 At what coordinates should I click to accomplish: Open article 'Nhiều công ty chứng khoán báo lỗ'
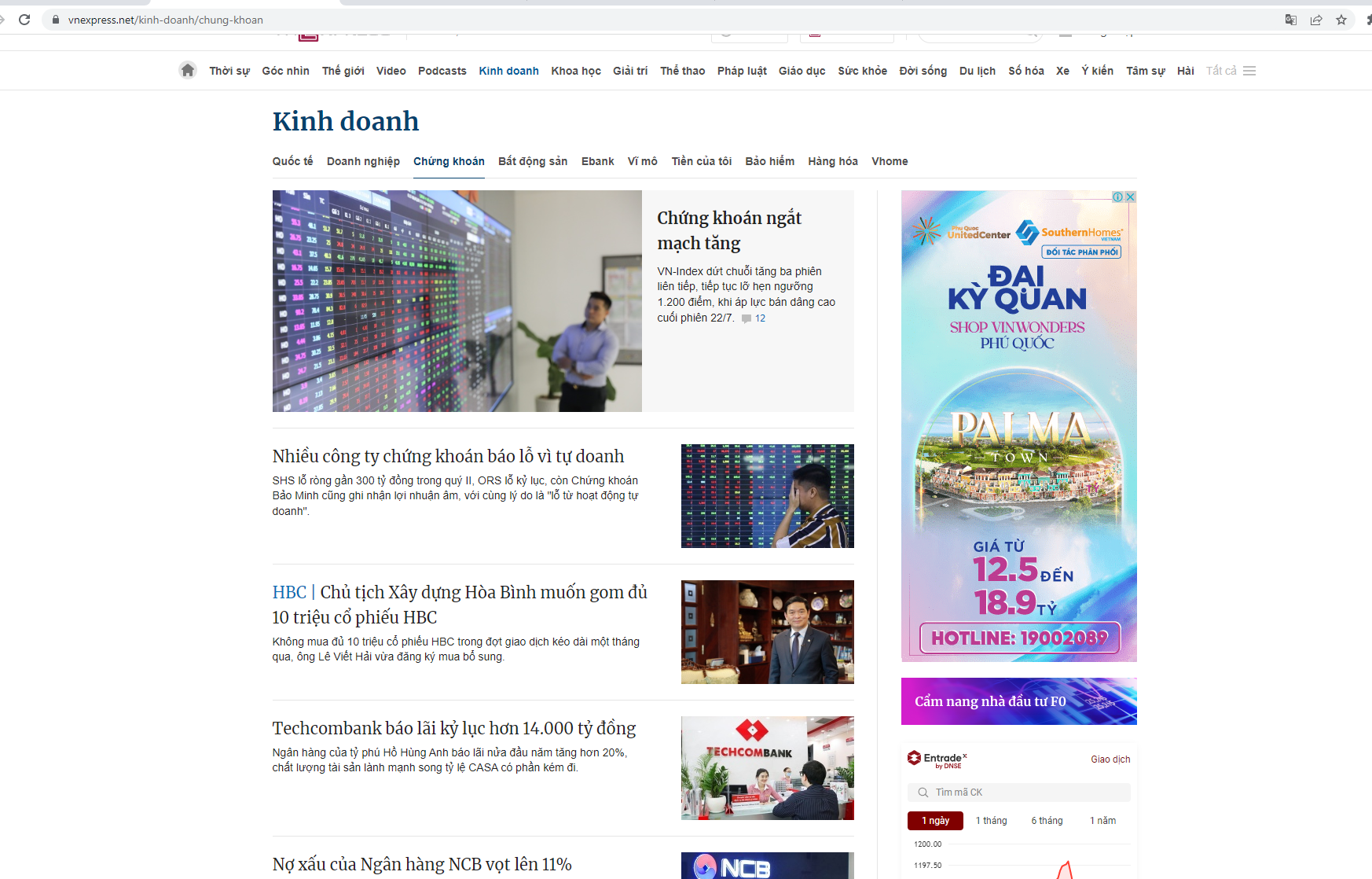tap(448, 456)
